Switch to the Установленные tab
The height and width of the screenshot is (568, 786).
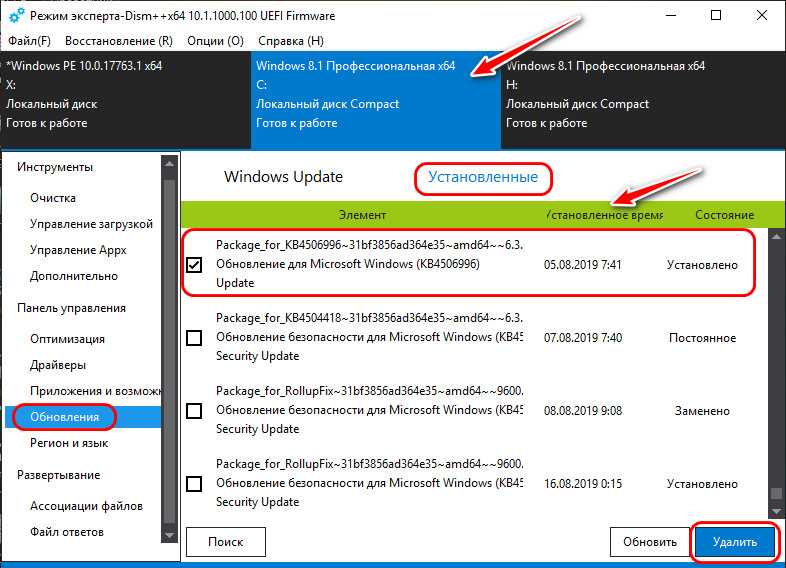point(483,176)
